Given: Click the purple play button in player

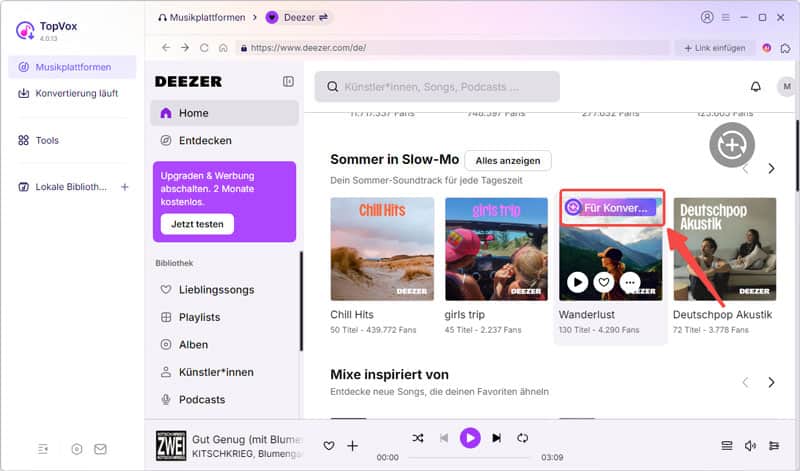Looking at the screenshot, I should [470, 438].
